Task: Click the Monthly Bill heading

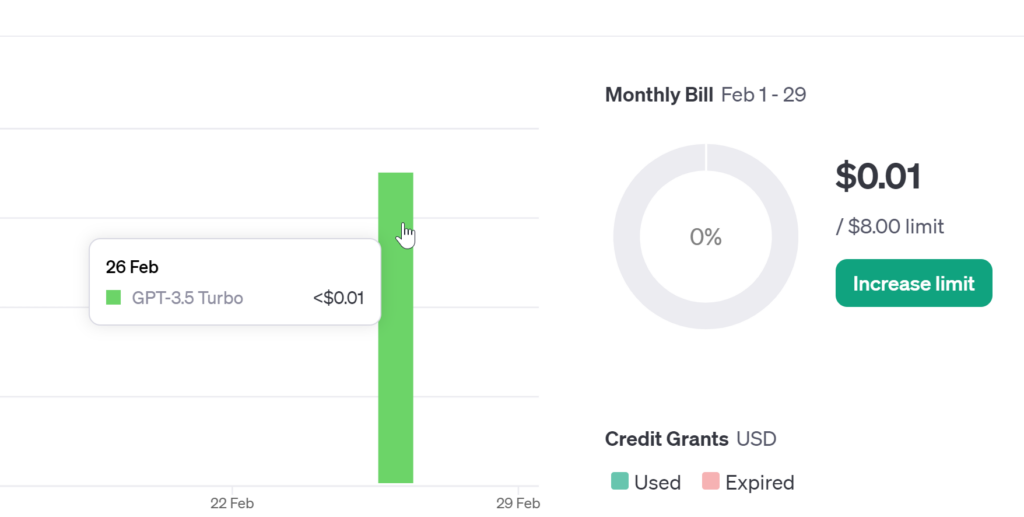Action: pos(659,95)
